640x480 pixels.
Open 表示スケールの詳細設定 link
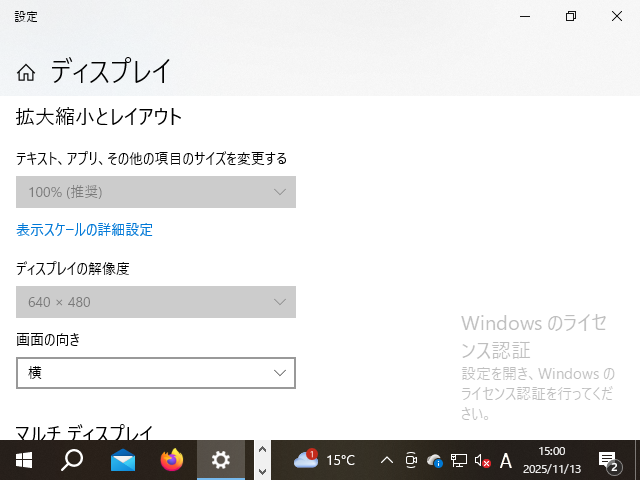tap(84, 230)
